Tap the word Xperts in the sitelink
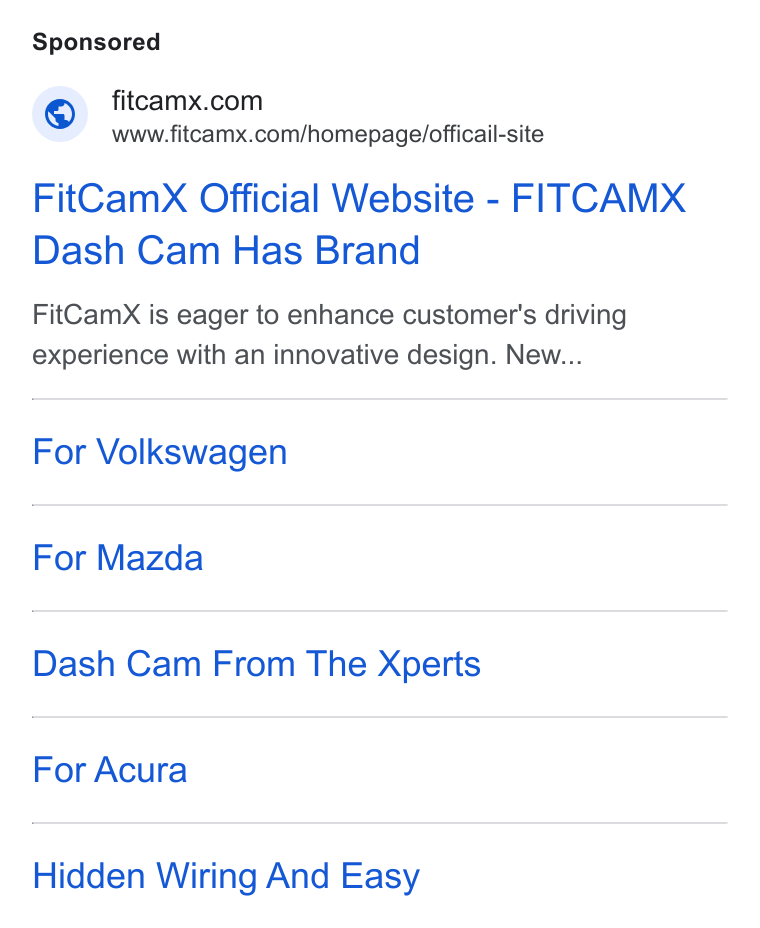This screenshot has width=760, height=928. [429, 665]
